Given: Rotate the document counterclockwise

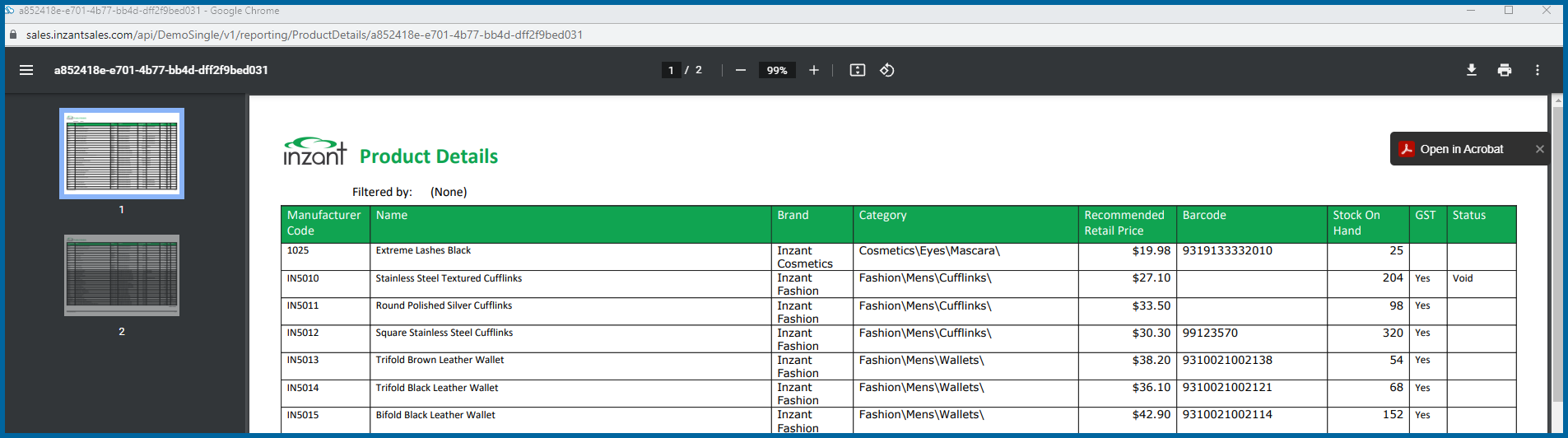Looking at the screenshot, I should (887, 70).
